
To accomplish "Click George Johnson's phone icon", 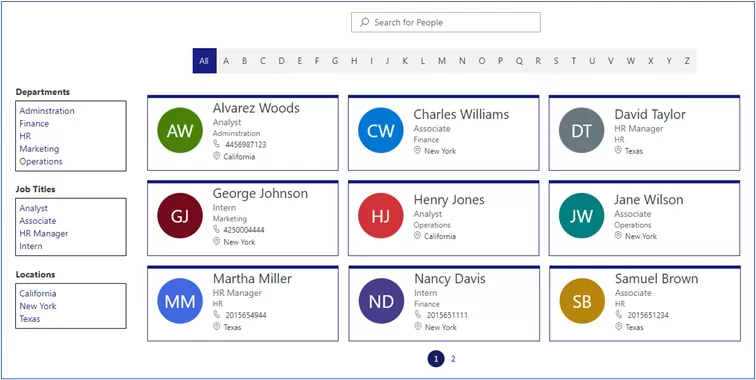I will coord(216,230).
